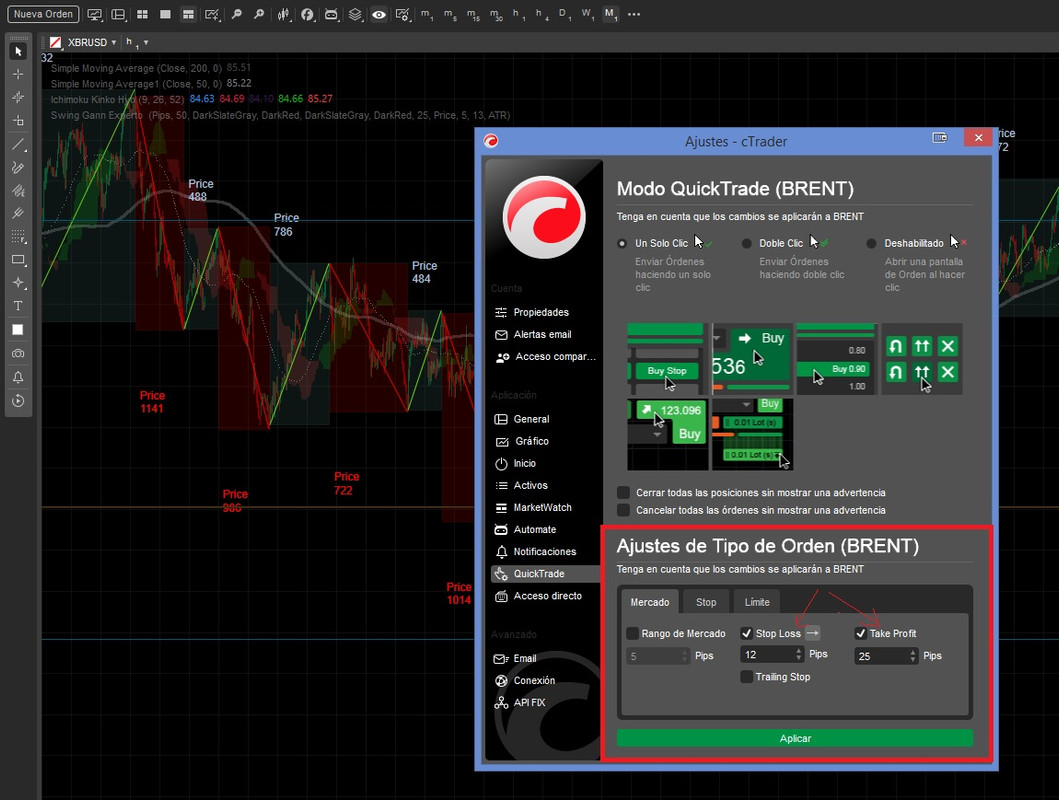
Task: Enable the Trailing Stop checkbox
Action: pyautogui.click(x=746, y=676)
